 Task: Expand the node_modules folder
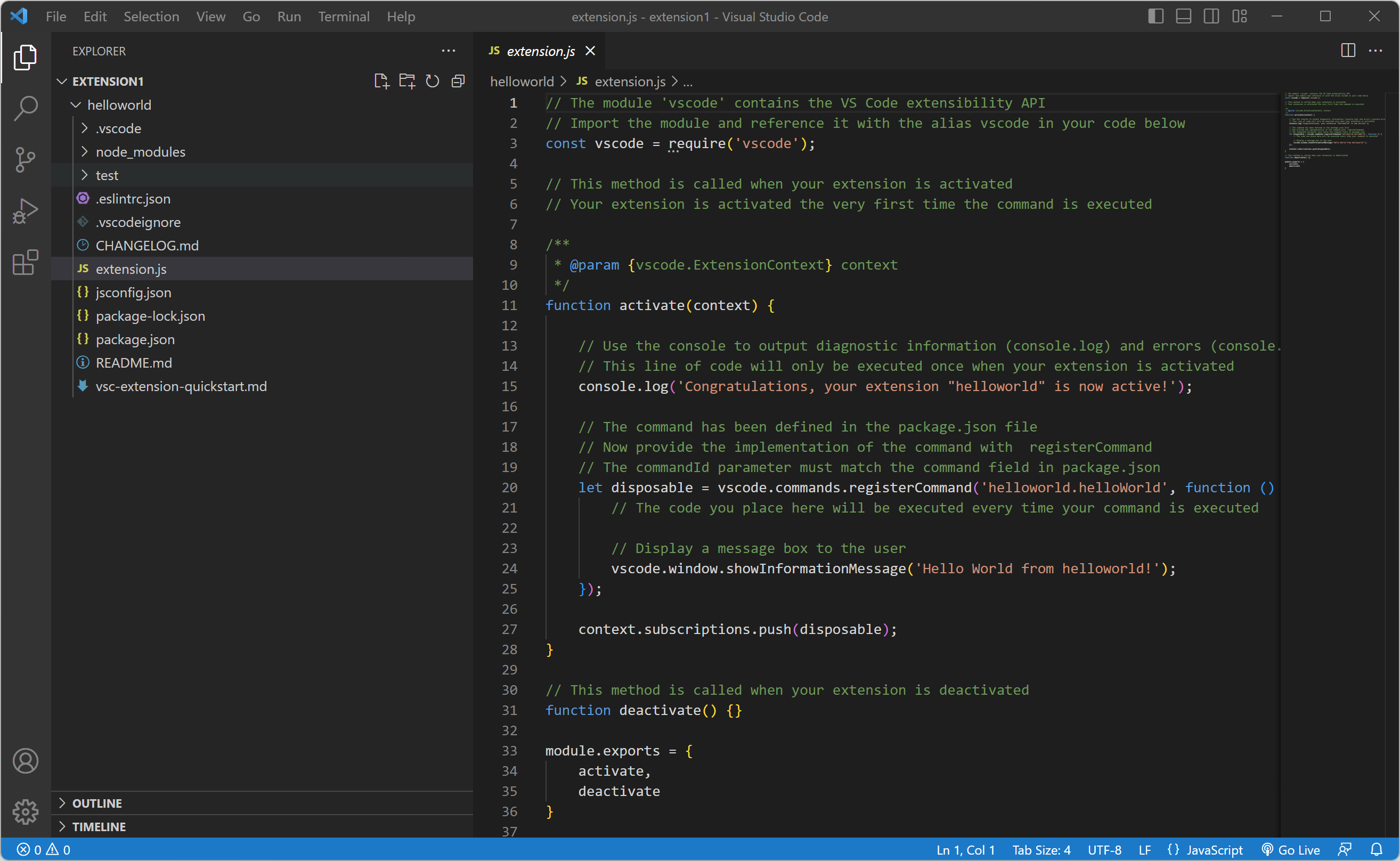[140, 152]
